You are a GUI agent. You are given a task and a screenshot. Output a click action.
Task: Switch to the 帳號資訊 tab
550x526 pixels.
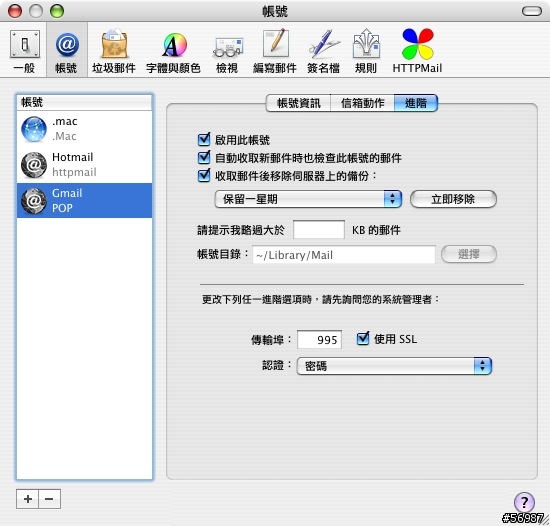click(x=299, y=103)
